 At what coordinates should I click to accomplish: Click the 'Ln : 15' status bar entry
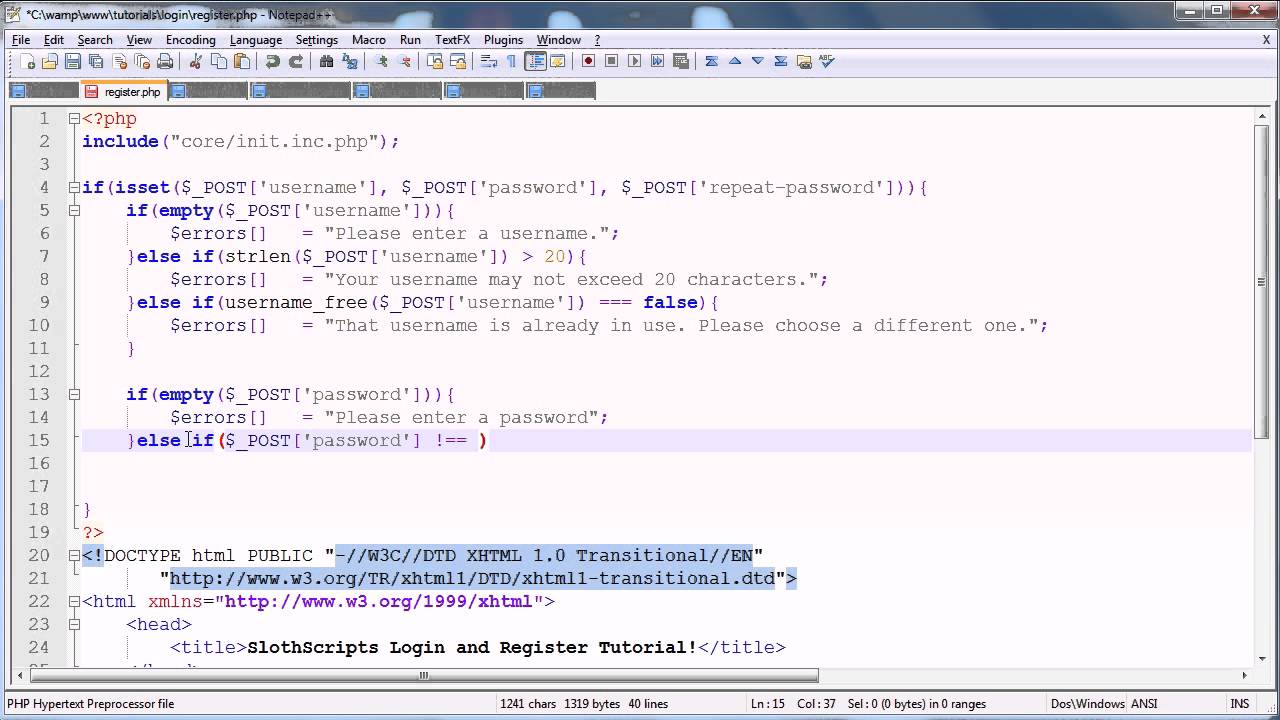(770, 704)
